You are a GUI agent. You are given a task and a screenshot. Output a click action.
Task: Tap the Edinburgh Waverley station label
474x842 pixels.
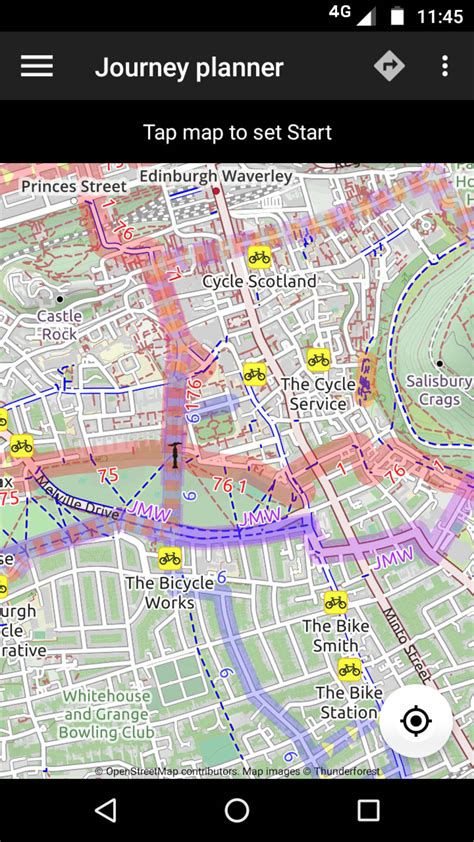pos(216,176)
